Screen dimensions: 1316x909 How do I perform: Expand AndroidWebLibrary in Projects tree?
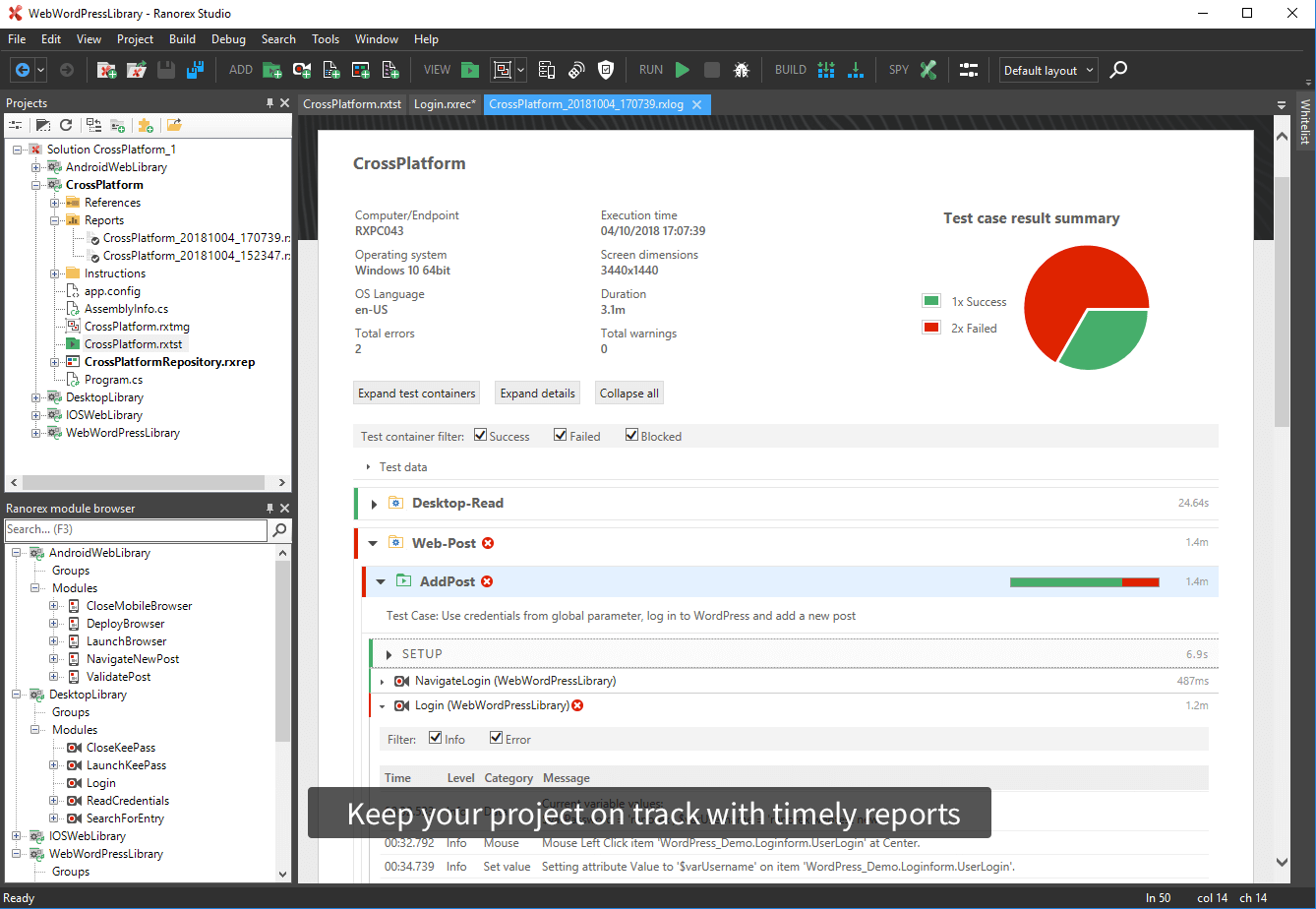coord(36,167)
